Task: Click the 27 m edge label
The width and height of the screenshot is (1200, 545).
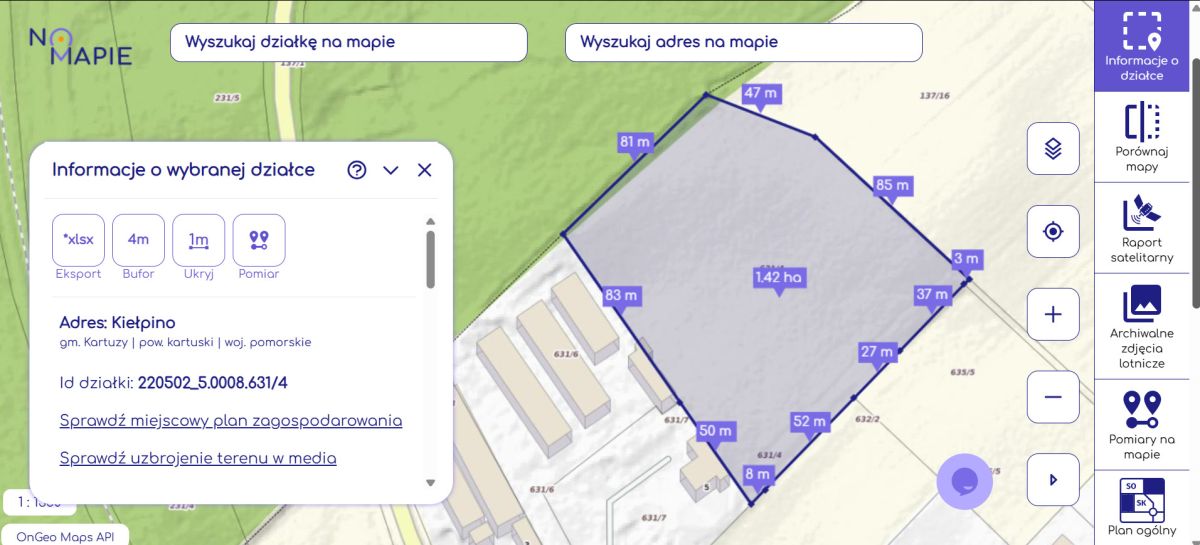Action: click(876, 351)
